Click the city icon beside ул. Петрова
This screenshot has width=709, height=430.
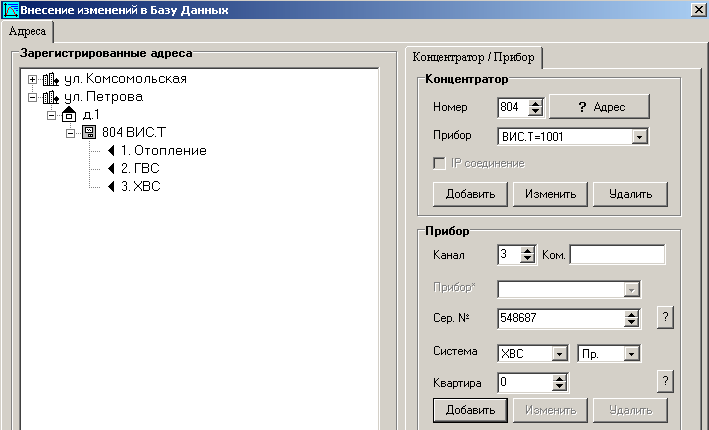(x=51, y=97)
